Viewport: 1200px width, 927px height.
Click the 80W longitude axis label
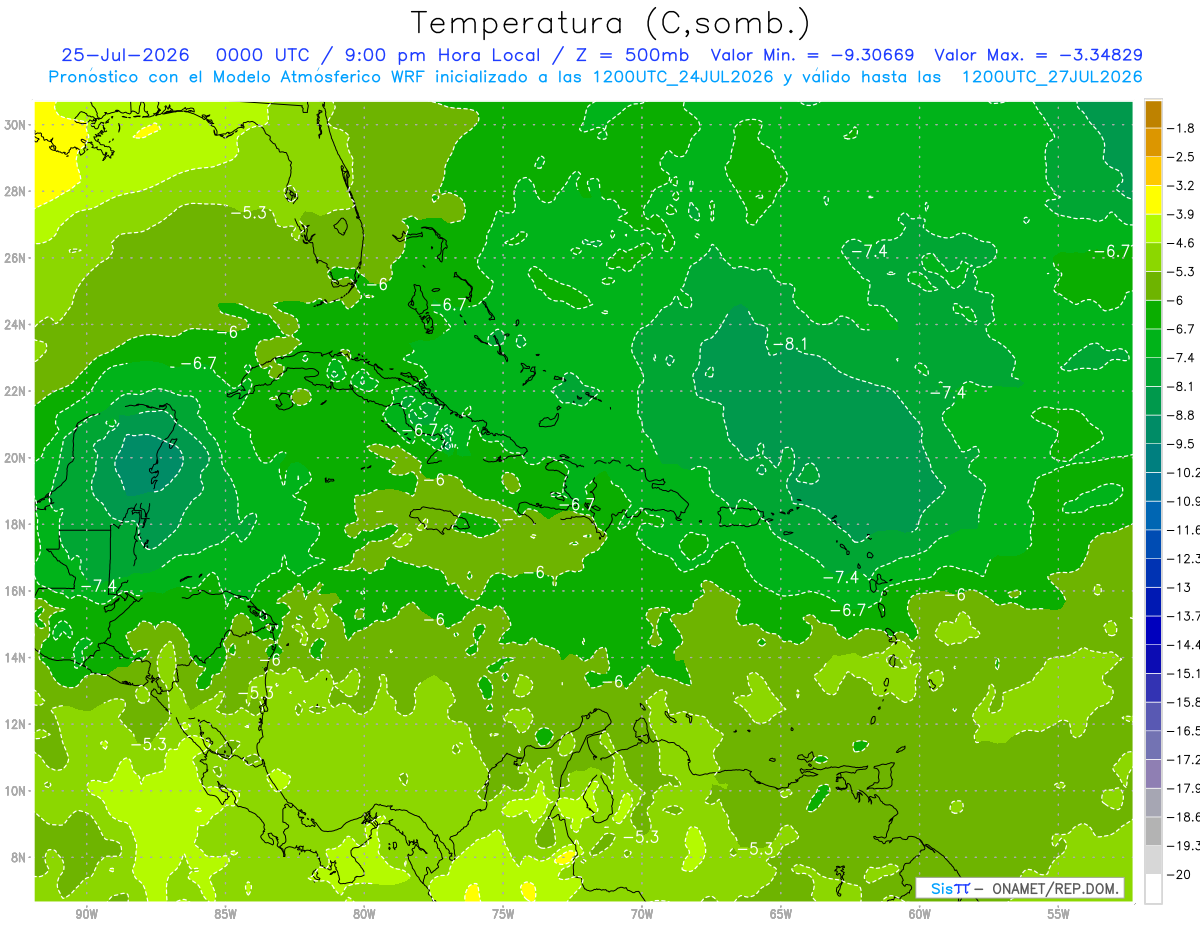(x=363, y=914)
